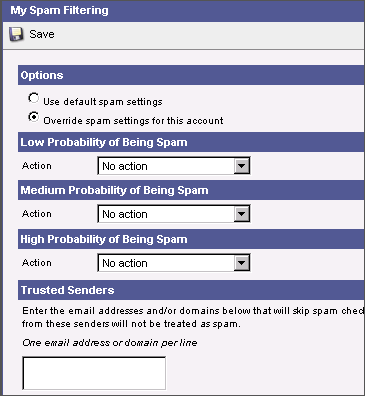Click the High Probability of Being Spam header
Viewport: 365px width, 396px height.
point(191,239)
